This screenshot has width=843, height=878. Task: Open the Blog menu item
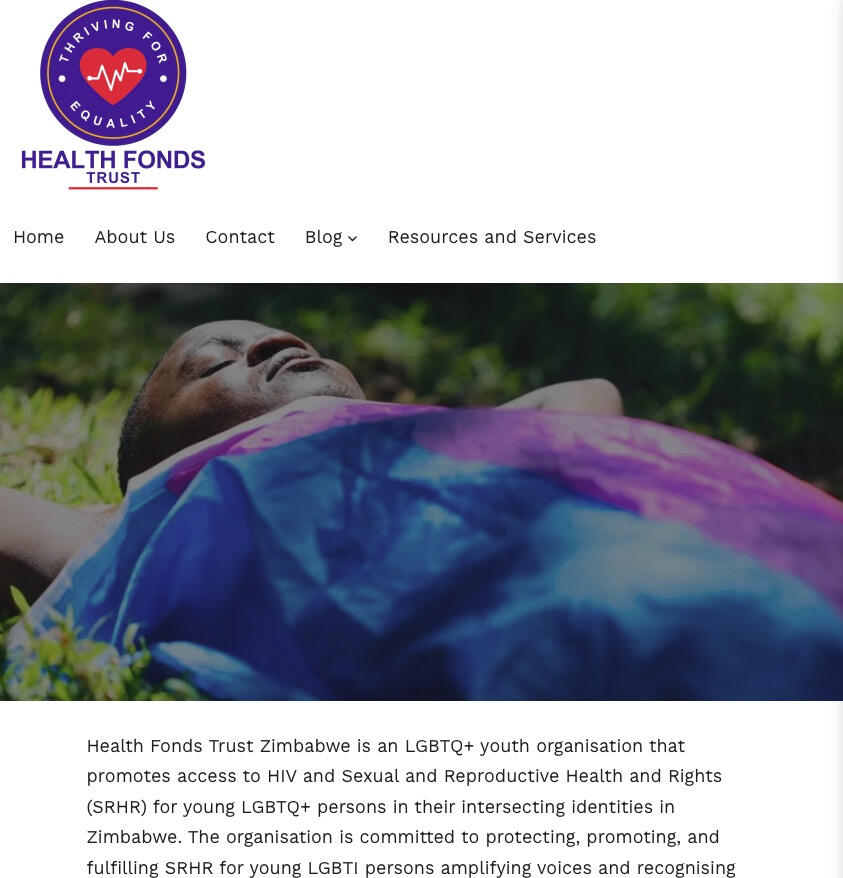(x=324, y=237)
